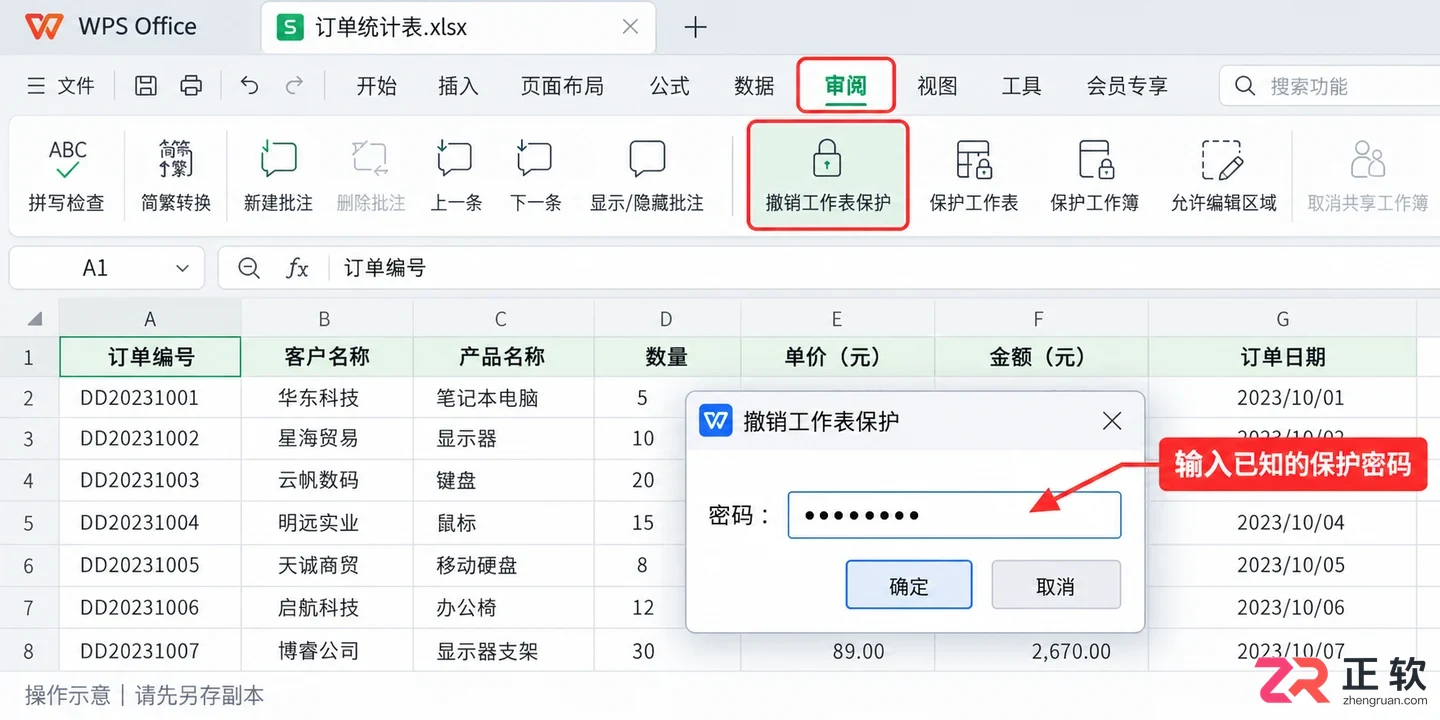
Task: Select cell containing 显示器支架
Action: point(503,651)
